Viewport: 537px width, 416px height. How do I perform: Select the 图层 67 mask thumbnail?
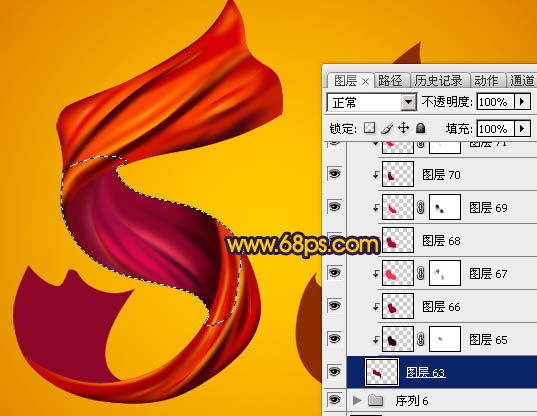point(445,273)
